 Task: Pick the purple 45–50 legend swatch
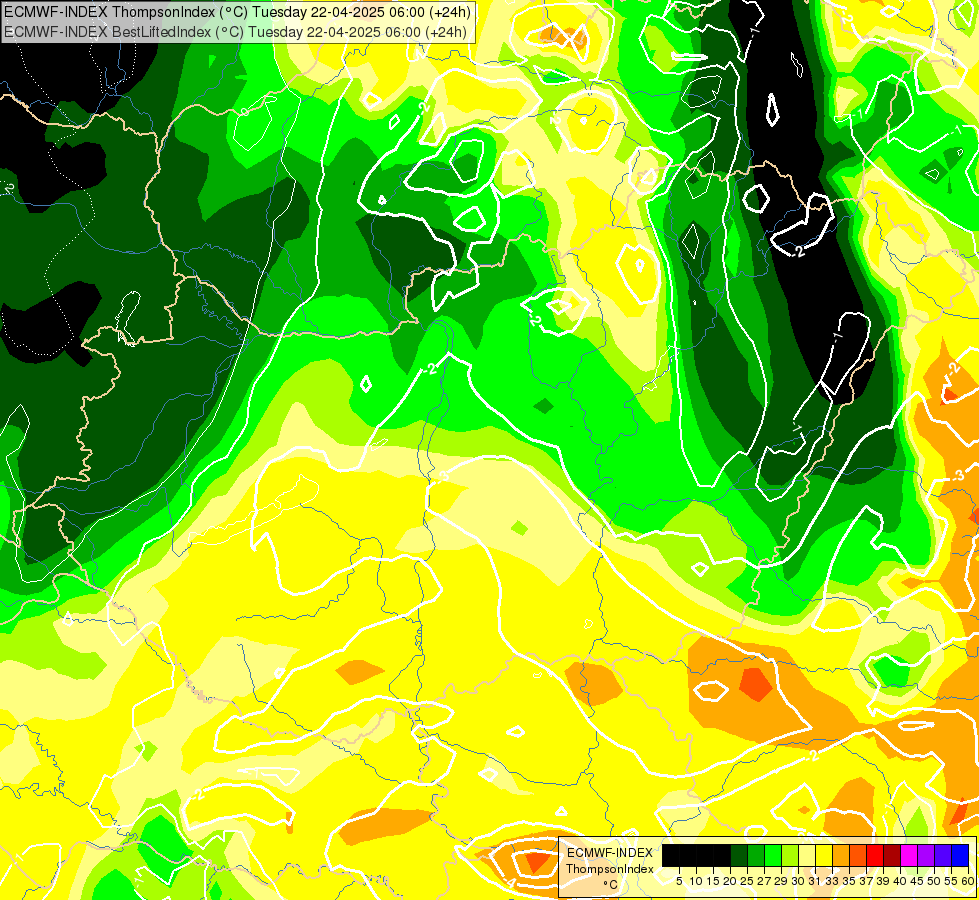tap(926, 855)
